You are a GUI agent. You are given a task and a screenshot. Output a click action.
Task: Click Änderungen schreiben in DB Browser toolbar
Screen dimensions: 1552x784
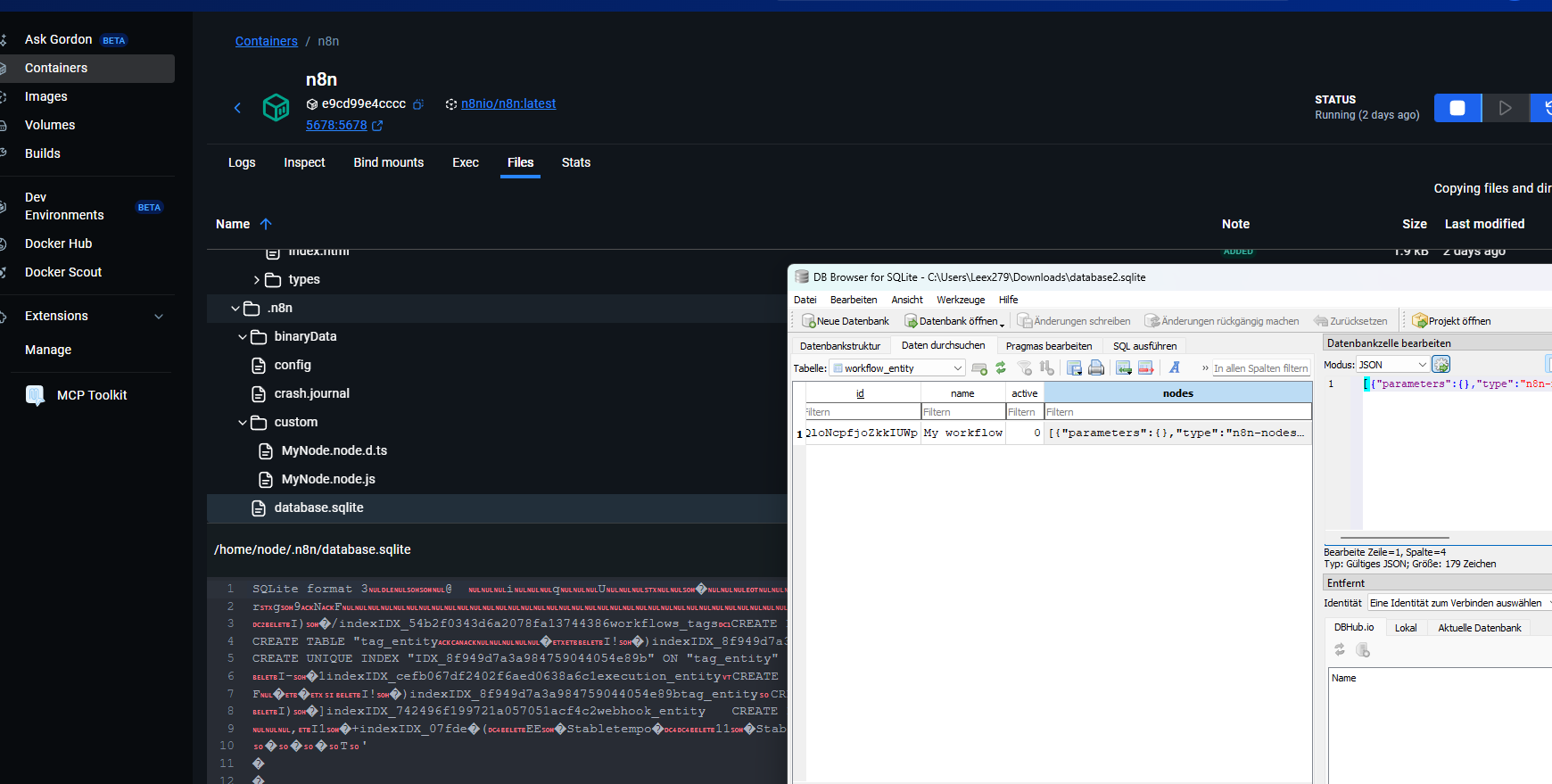[x=1074, y=321]
